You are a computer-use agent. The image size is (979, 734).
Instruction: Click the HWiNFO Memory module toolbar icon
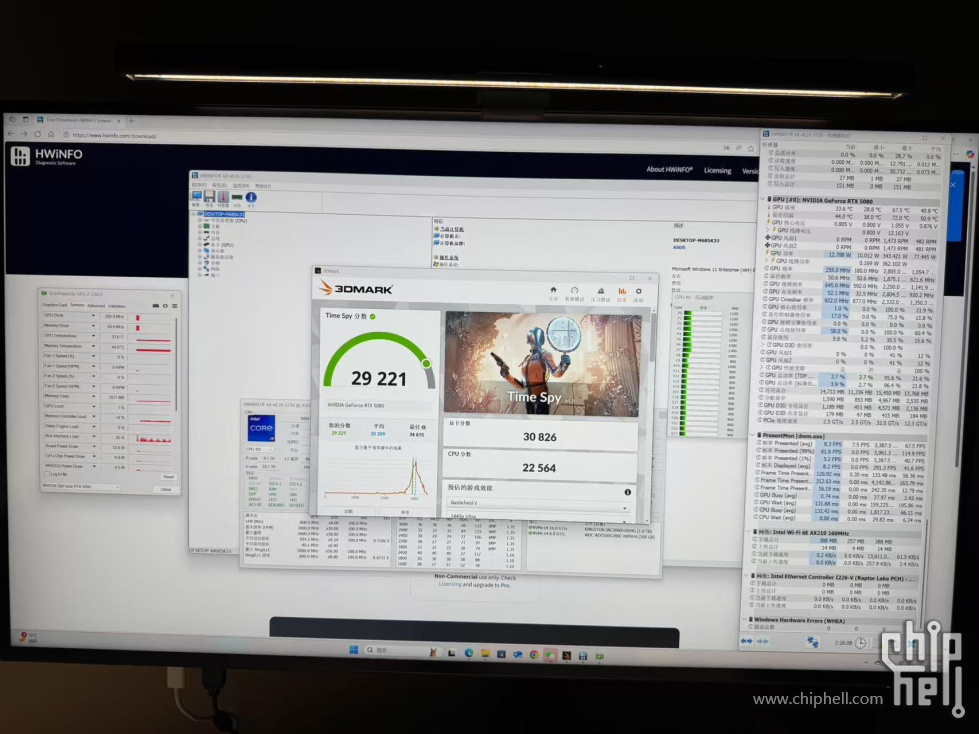237,198
